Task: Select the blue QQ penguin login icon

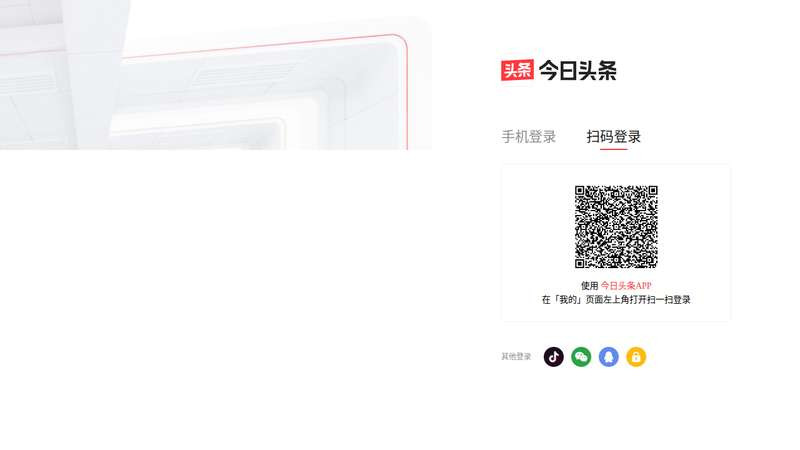Action: pyautogui.click(x=609, y=357)
